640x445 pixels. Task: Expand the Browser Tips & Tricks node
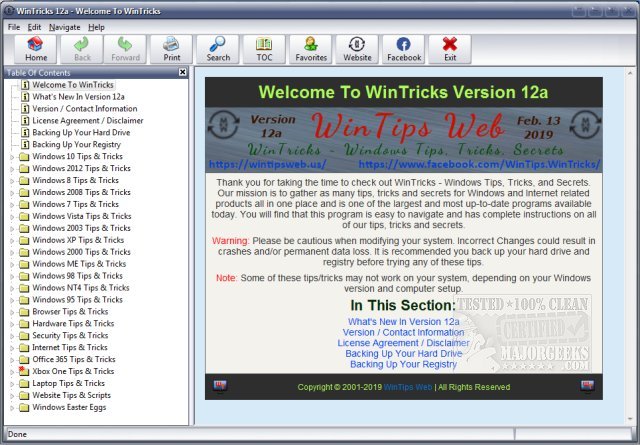tap(12, 312)
